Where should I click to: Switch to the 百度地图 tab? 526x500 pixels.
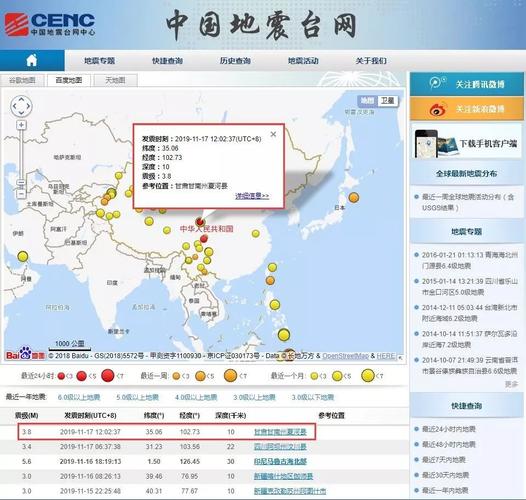click(x=69, y=80)
